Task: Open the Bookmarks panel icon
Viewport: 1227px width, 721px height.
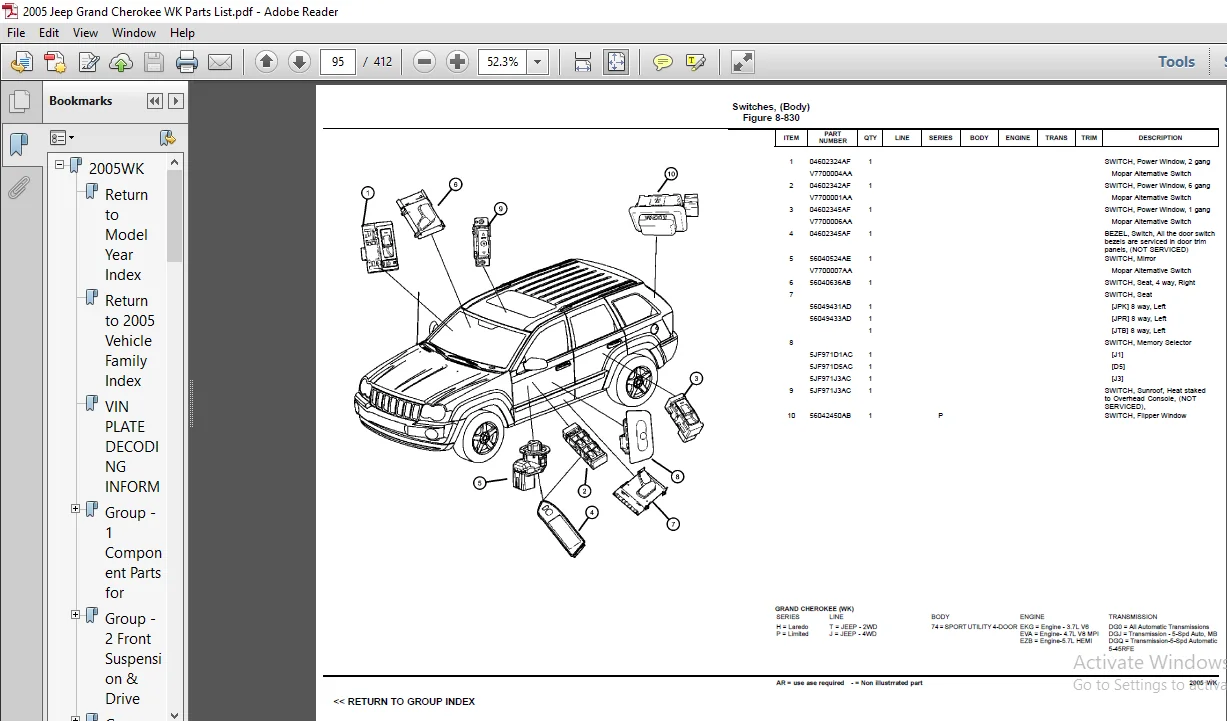Action: coord(18,145)
